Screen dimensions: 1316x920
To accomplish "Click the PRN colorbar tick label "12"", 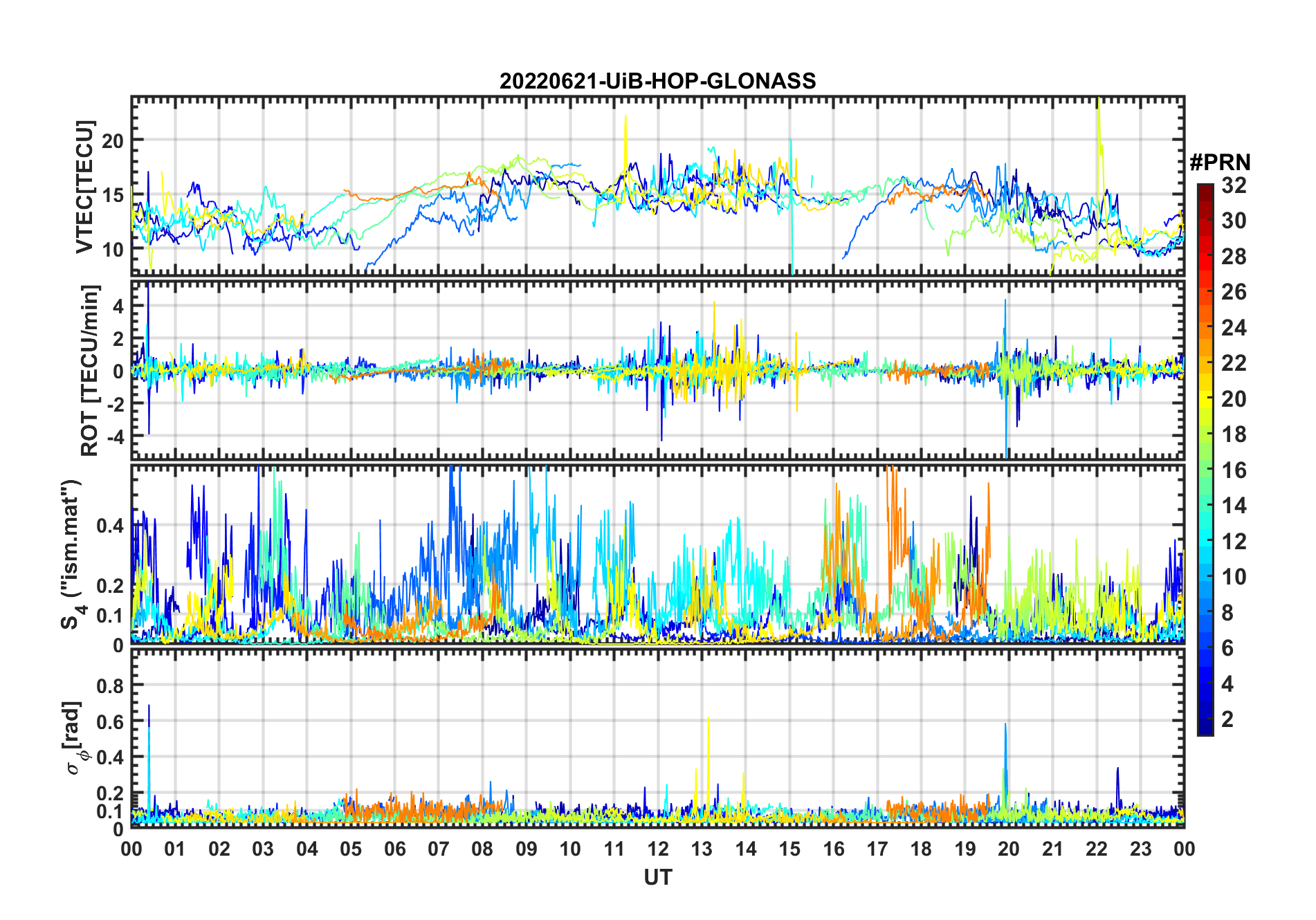I will (1234, 542).
